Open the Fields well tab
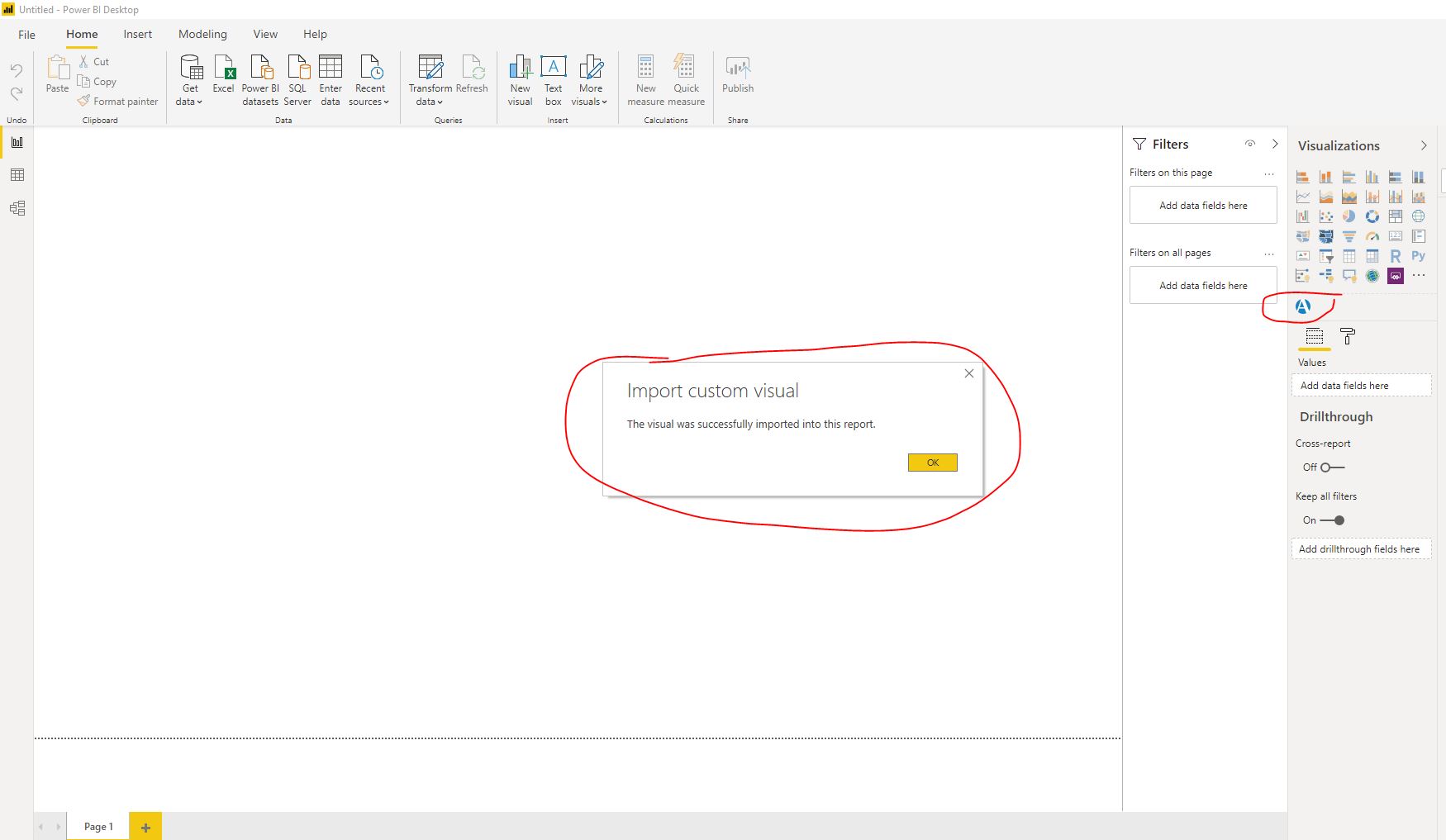1446x840 pixels. pos(1315,336)
